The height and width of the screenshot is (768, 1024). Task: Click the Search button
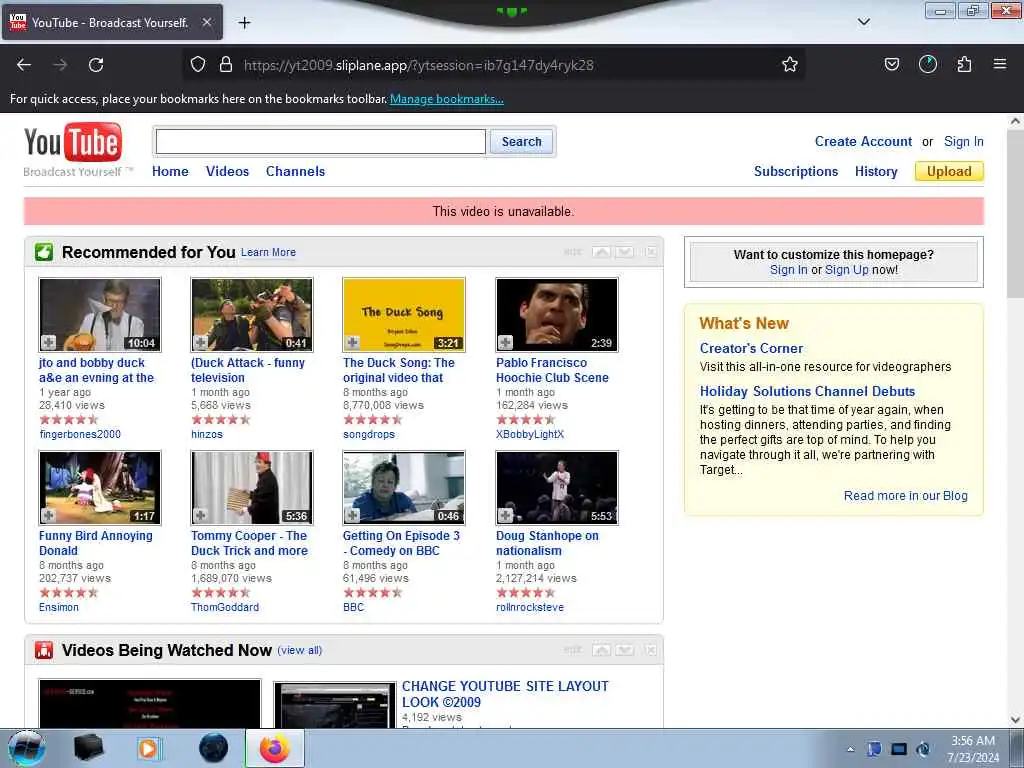pos(521,142)
